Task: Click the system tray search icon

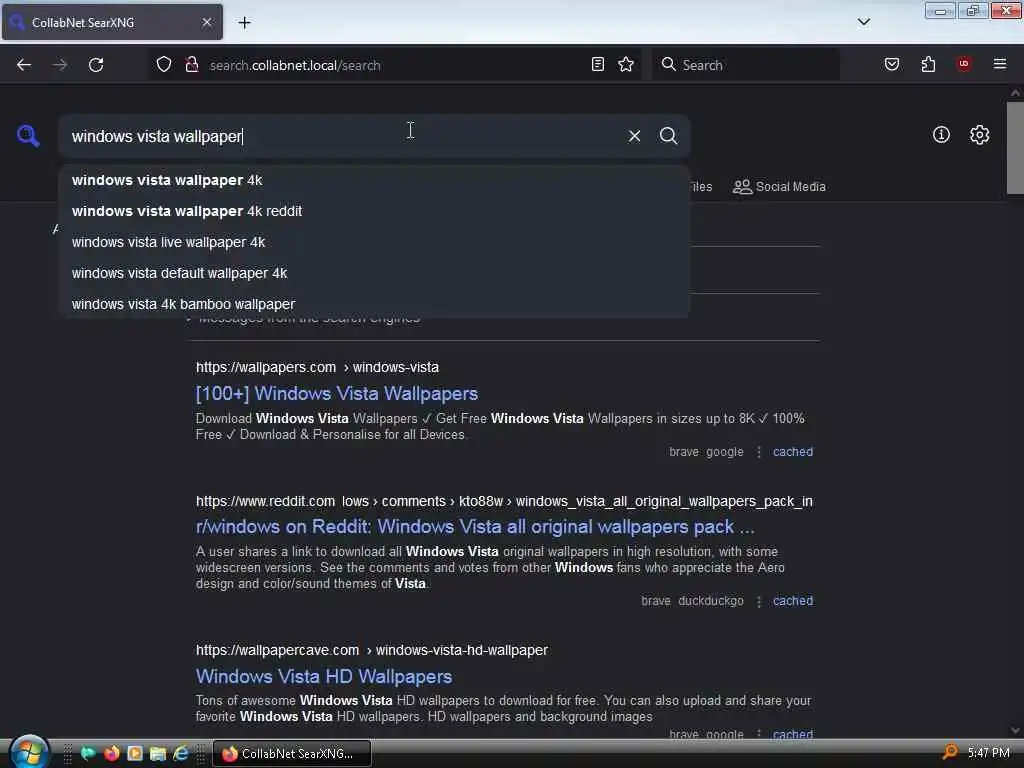Action: pos(950,752)
